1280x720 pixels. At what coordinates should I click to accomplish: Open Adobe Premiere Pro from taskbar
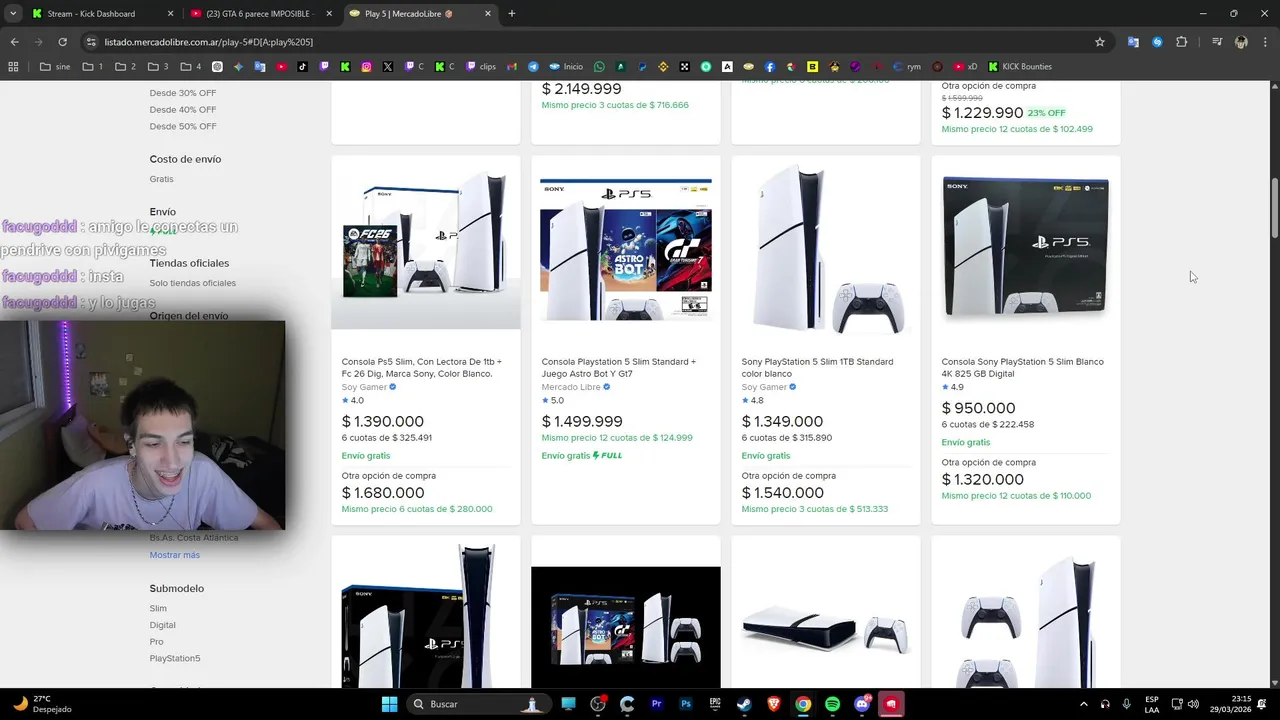(x=657, y=704)
